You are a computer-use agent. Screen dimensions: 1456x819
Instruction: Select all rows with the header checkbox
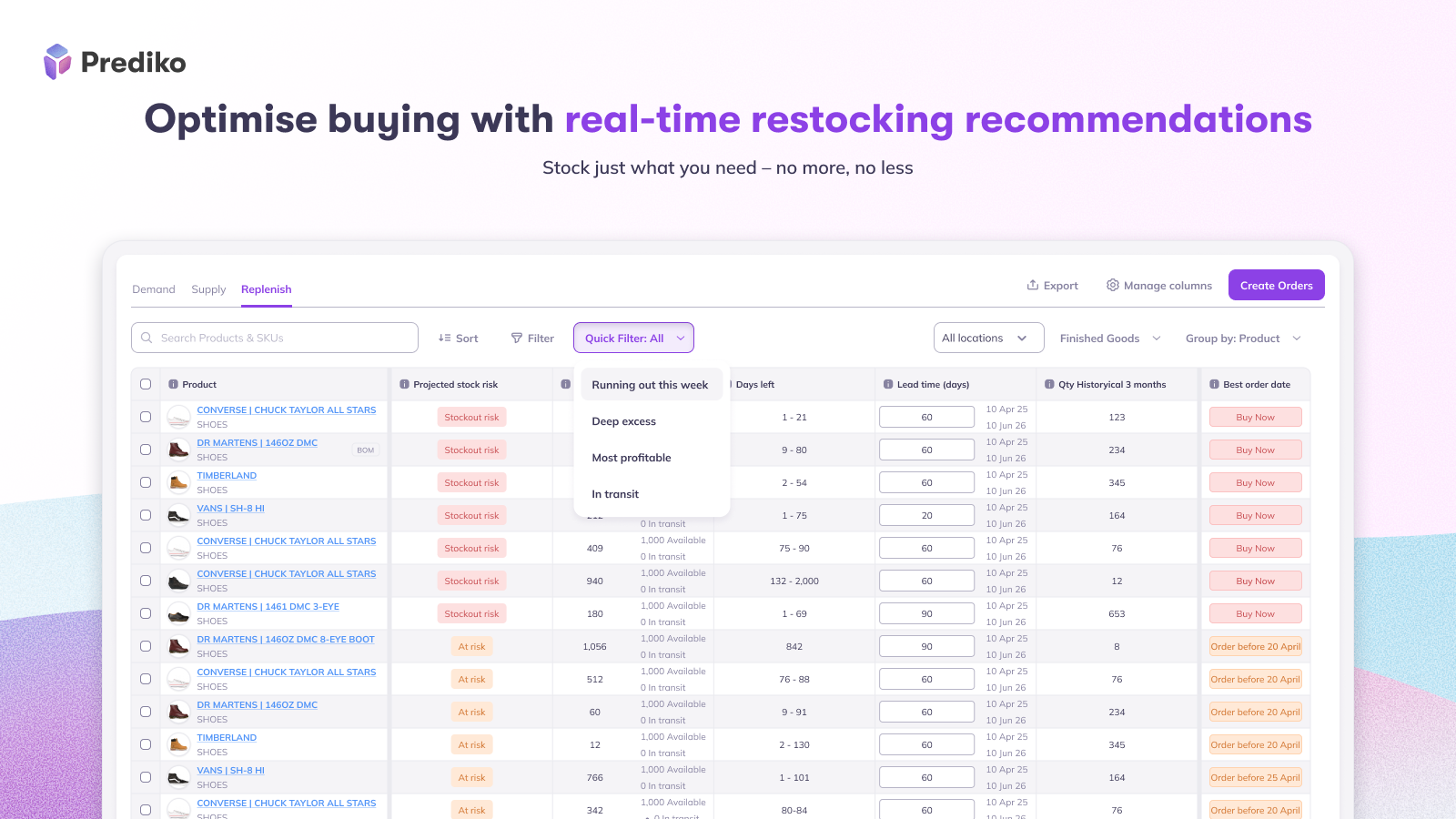click(146, 384)
